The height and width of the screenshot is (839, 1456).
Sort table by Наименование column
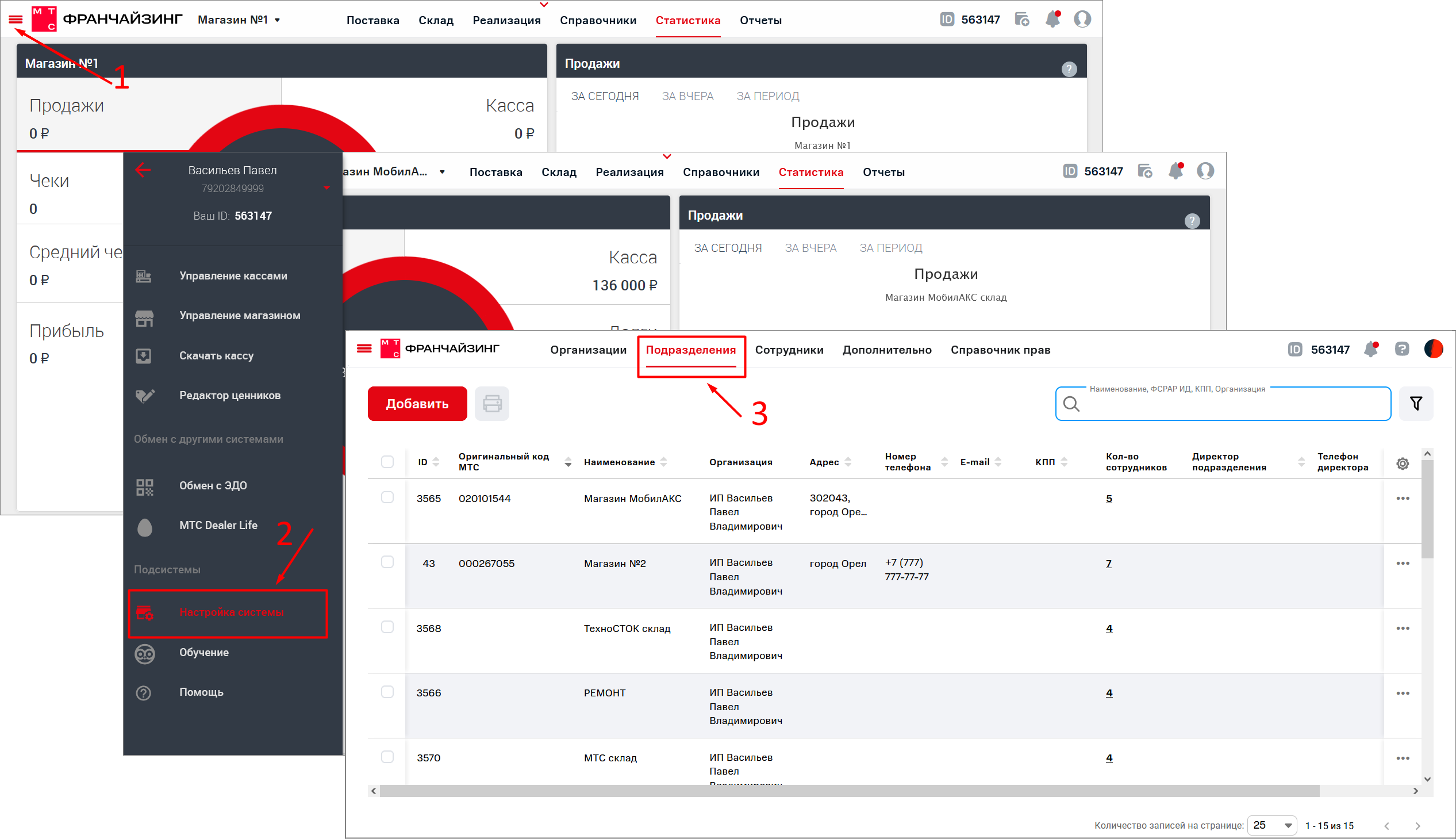[663, 462]
